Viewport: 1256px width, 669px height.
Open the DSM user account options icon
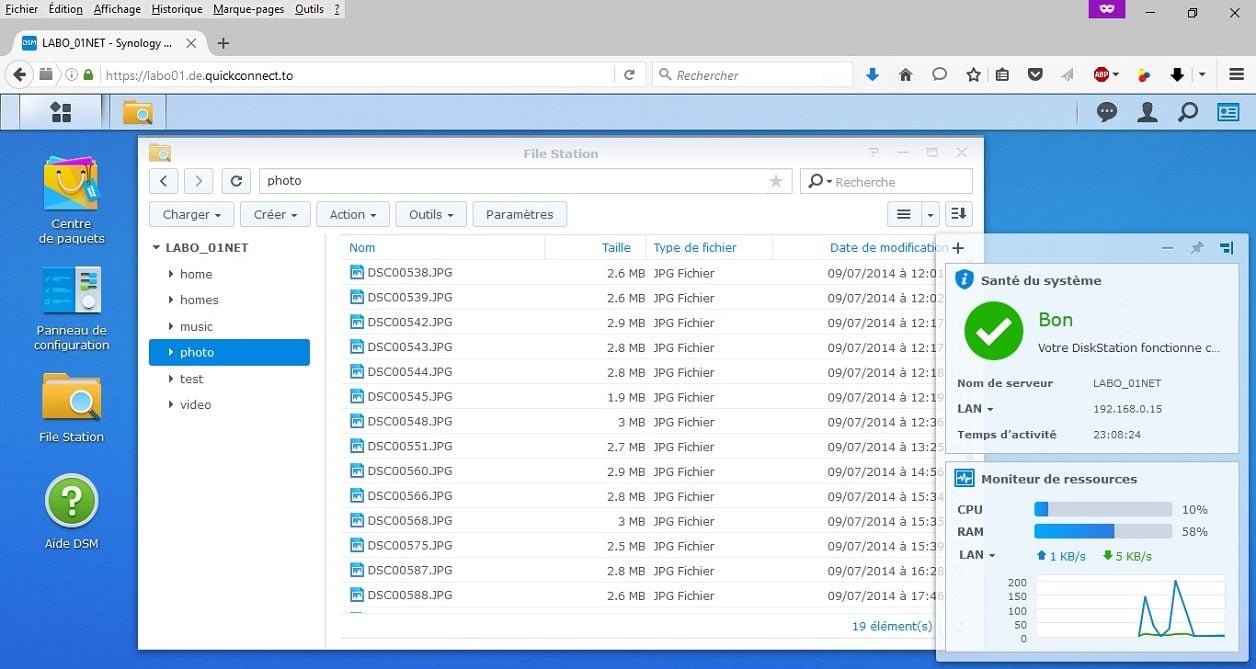tap(1147, 112)
